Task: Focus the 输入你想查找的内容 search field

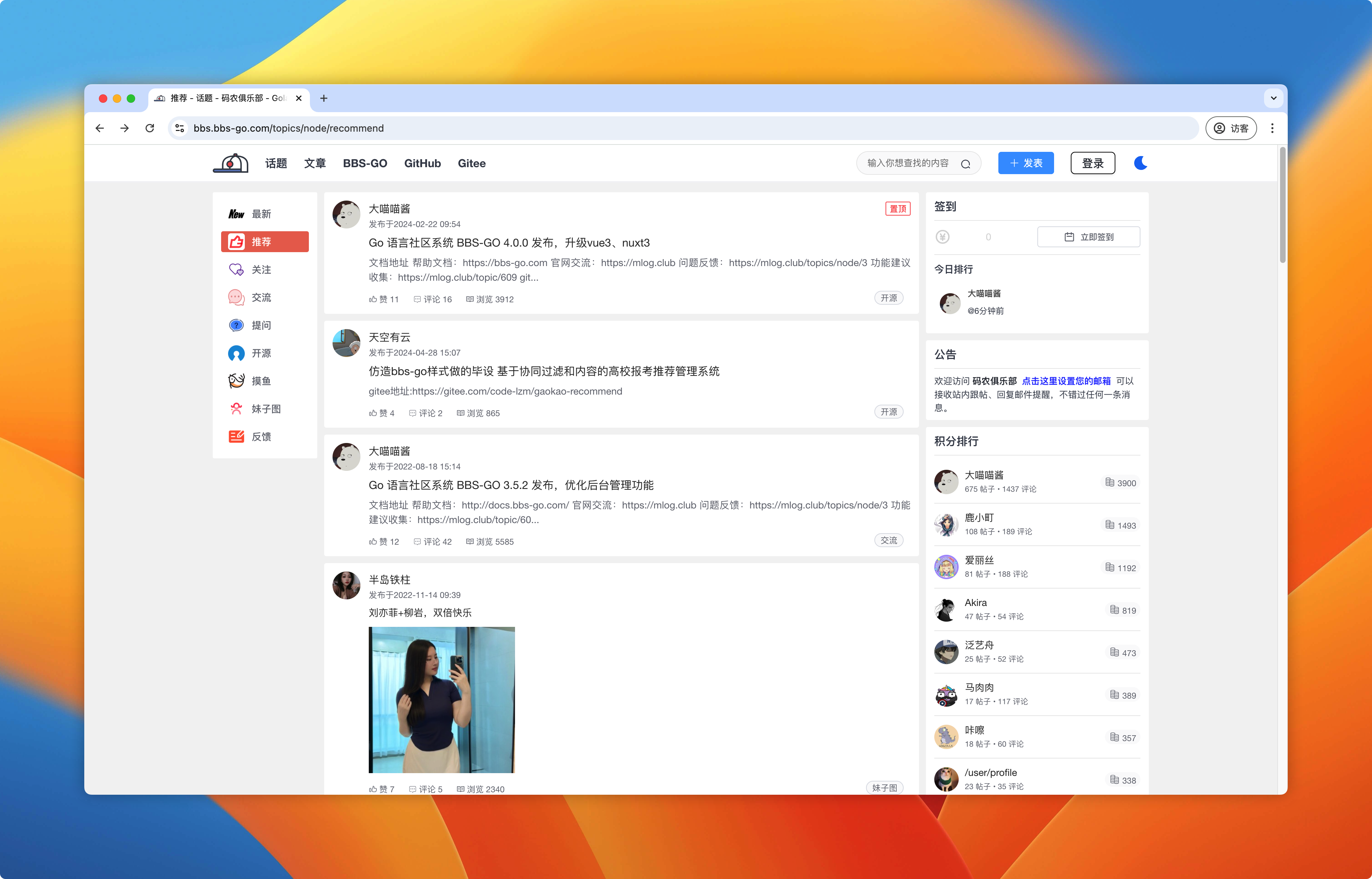Action: 909,163
